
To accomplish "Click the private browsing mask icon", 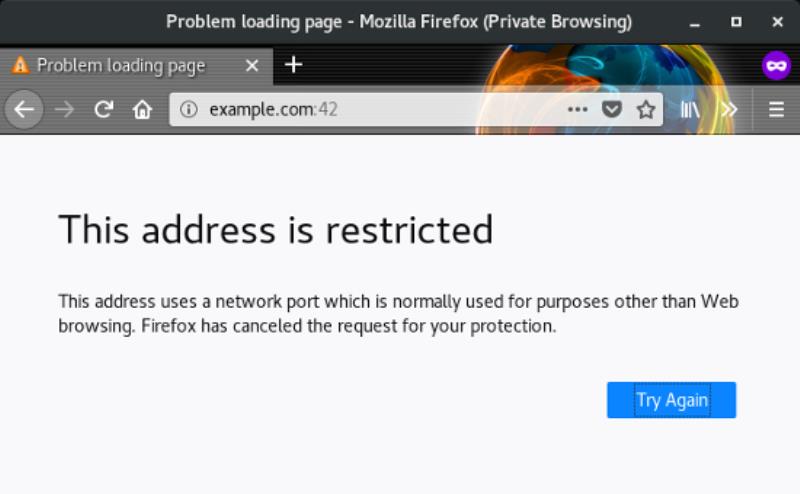I will tap(776, 65).
